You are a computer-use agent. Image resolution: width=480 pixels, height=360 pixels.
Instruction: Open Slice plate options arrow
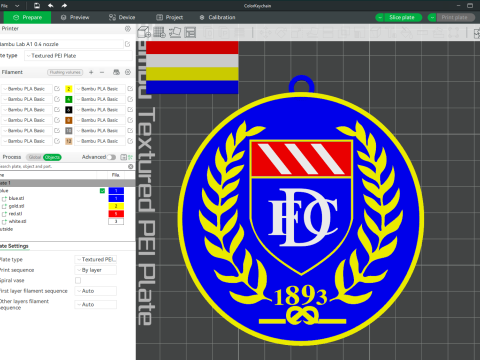(380, 17)
